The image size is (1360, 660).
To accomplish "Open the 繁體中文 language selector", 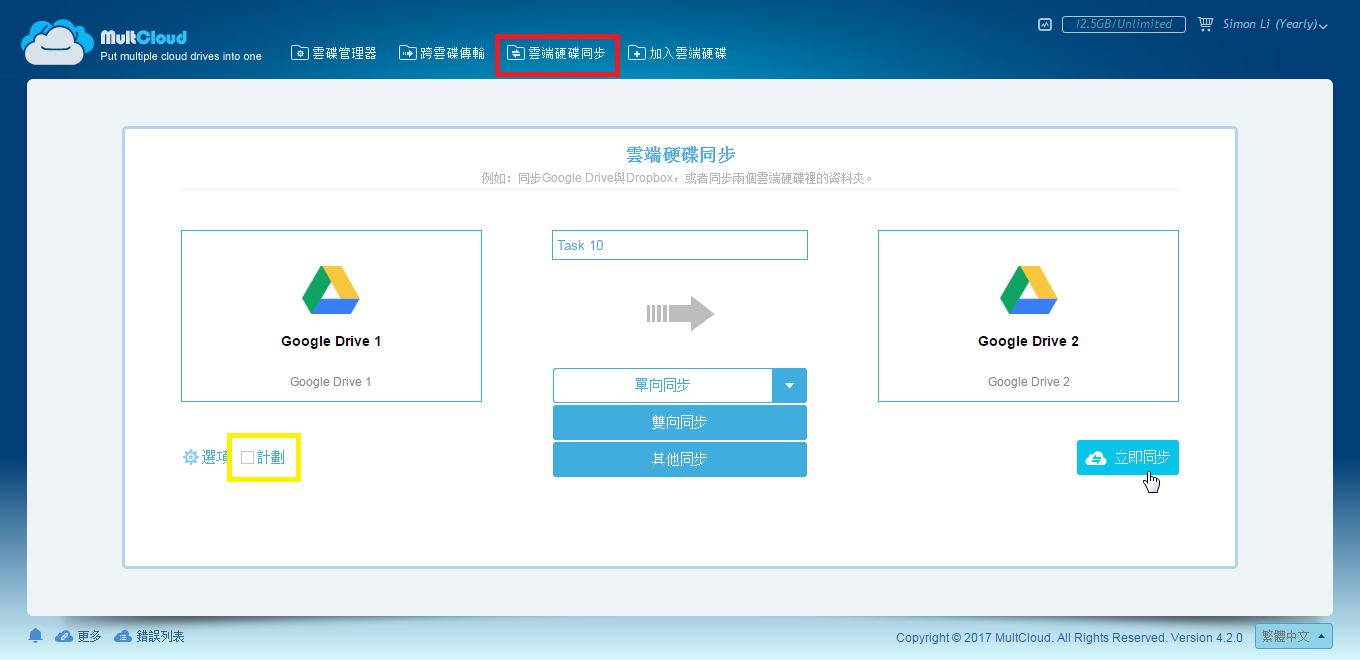I will 1294,636.
